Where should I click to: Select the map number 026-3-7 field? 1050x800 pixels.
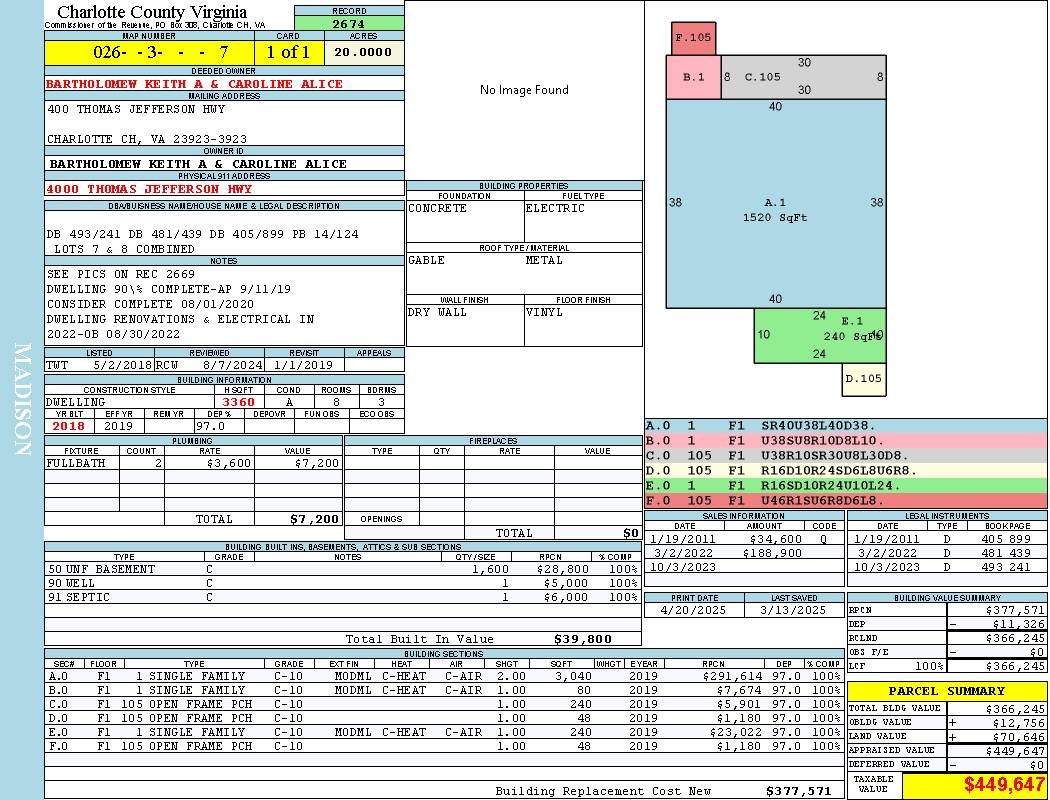tap(149, 52)
